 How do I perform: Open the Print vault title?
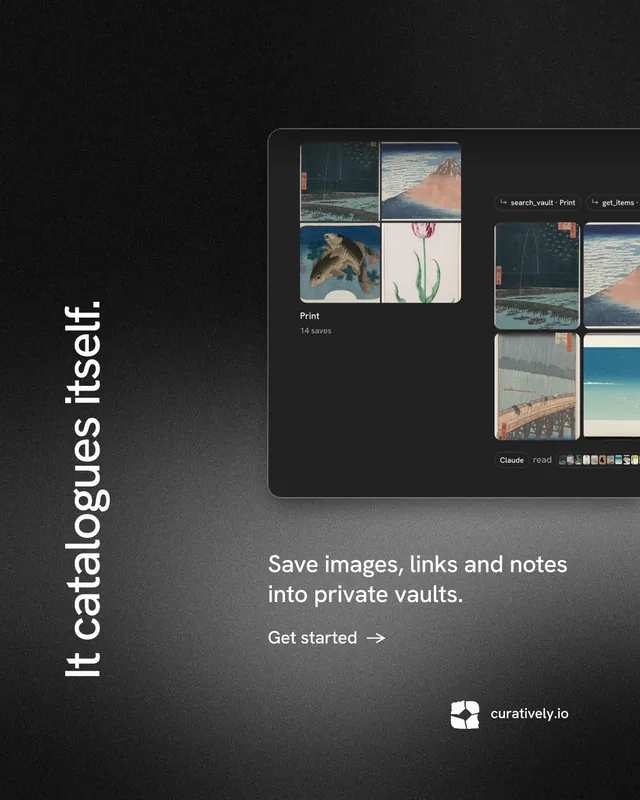(x=310, y=316)
